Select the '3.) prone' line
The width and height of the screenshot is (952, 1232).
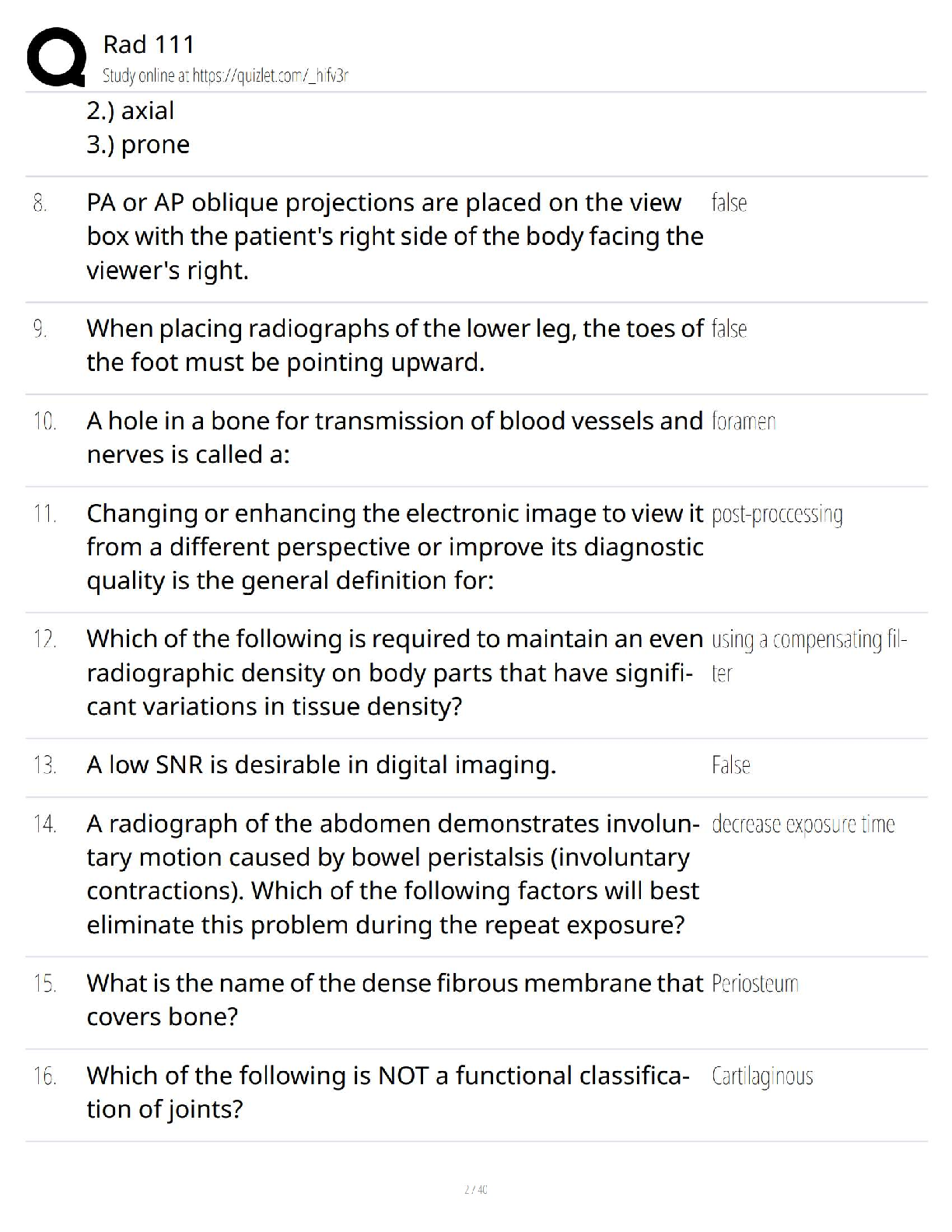(x=138, y=145)
